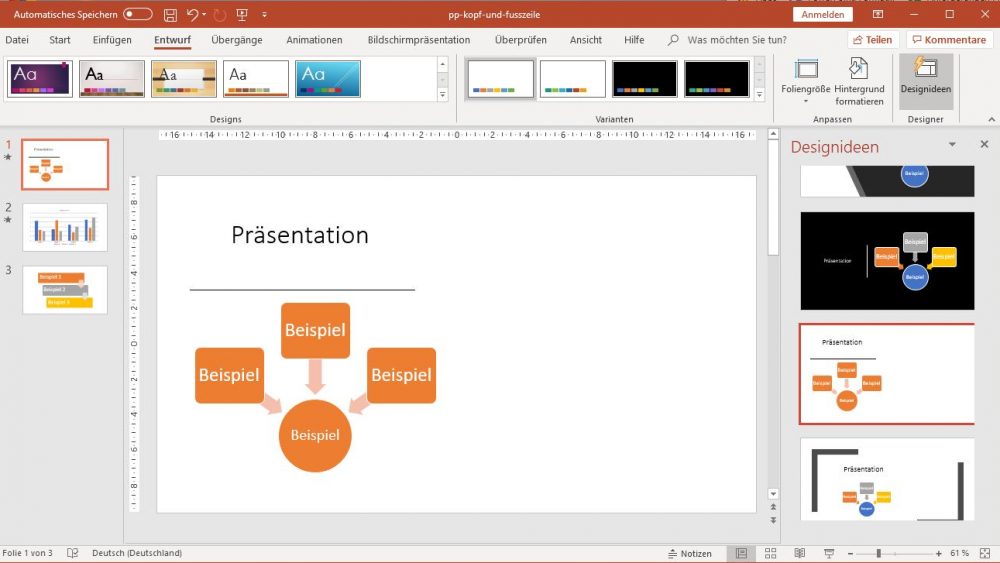This screenshot has height=563, width=1000.
Task: Click Hintergrund formatieren icon
Action: 859,82
